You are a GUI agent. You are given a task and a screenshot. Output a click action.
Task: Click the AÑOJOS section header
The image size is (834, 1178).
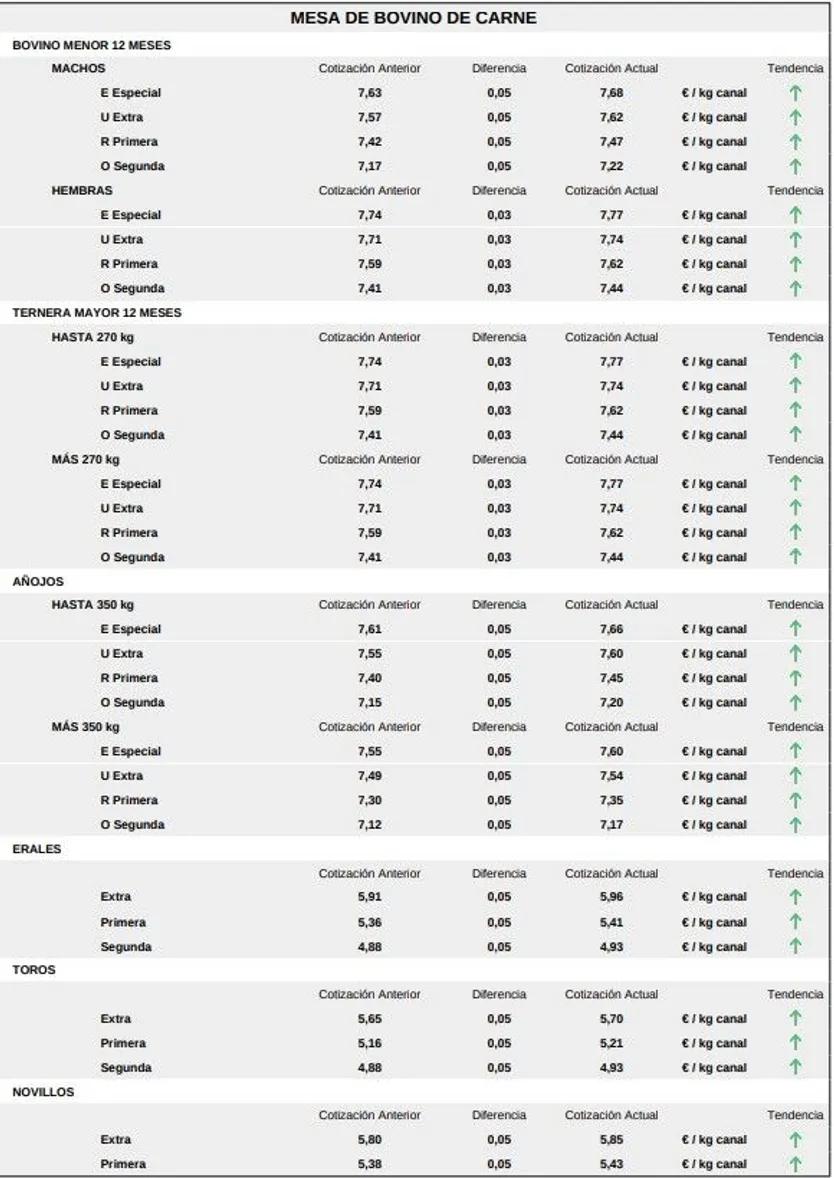38,581
